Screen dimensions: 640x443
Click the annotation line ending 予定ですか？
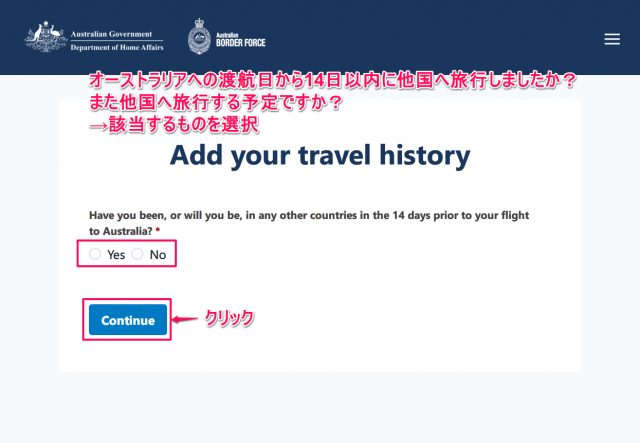[216, 102]
